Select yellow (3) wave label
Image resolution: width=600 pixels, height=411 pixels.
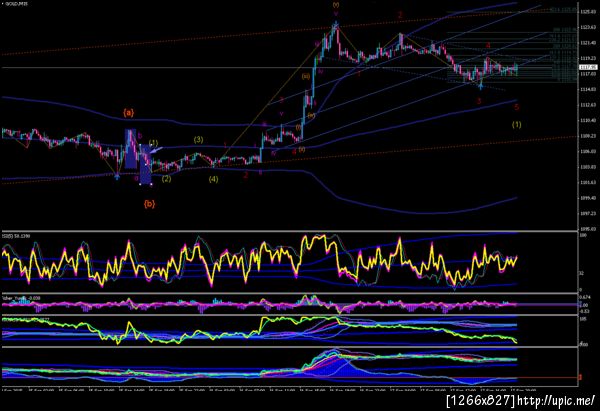[198, 140]
